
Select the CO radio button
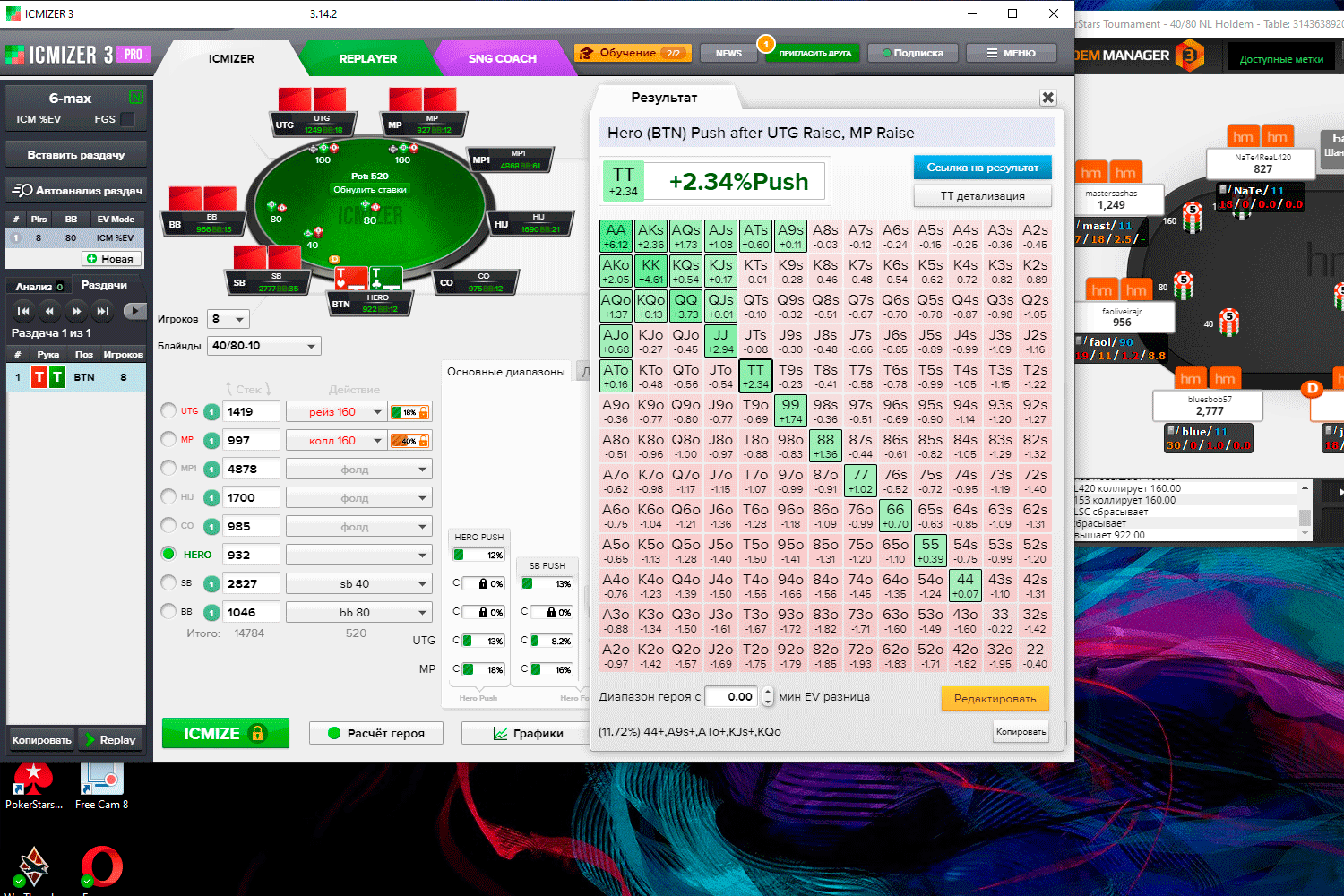point(168,525)
